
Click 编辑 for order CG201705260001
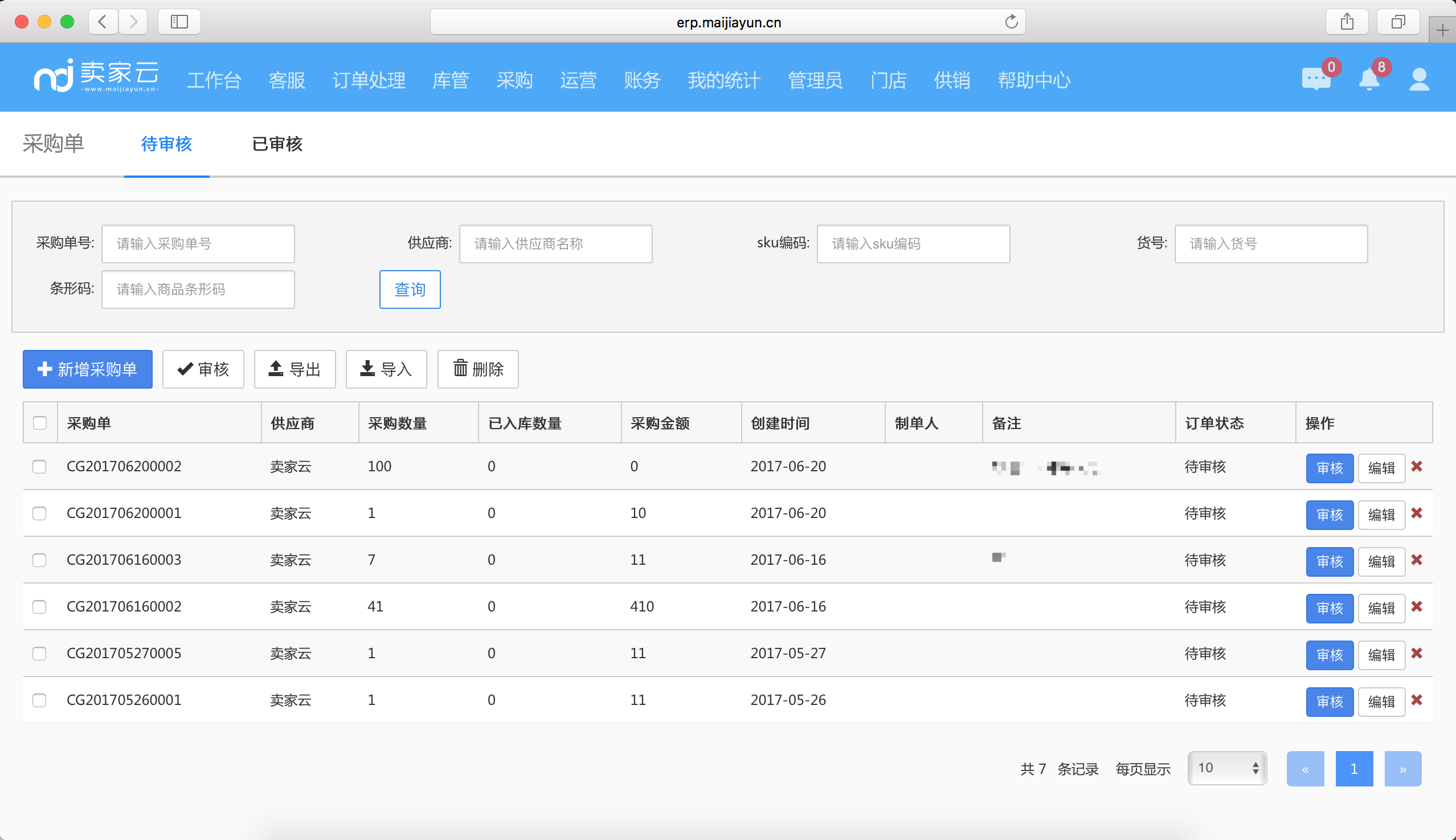coord(1381,702)
